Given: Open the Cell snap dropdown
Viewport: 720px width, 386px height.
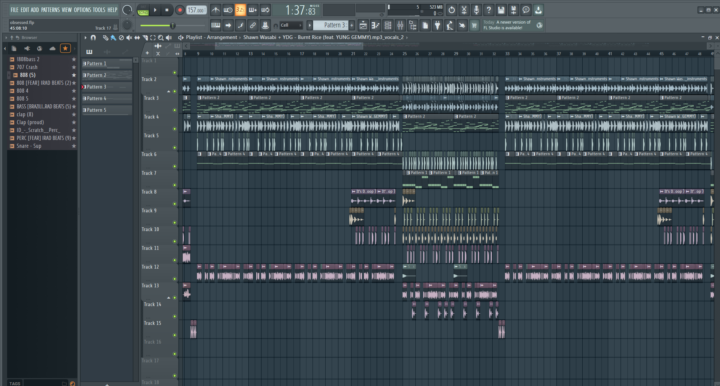Looking at the screenshot, I should coord(291,25).
